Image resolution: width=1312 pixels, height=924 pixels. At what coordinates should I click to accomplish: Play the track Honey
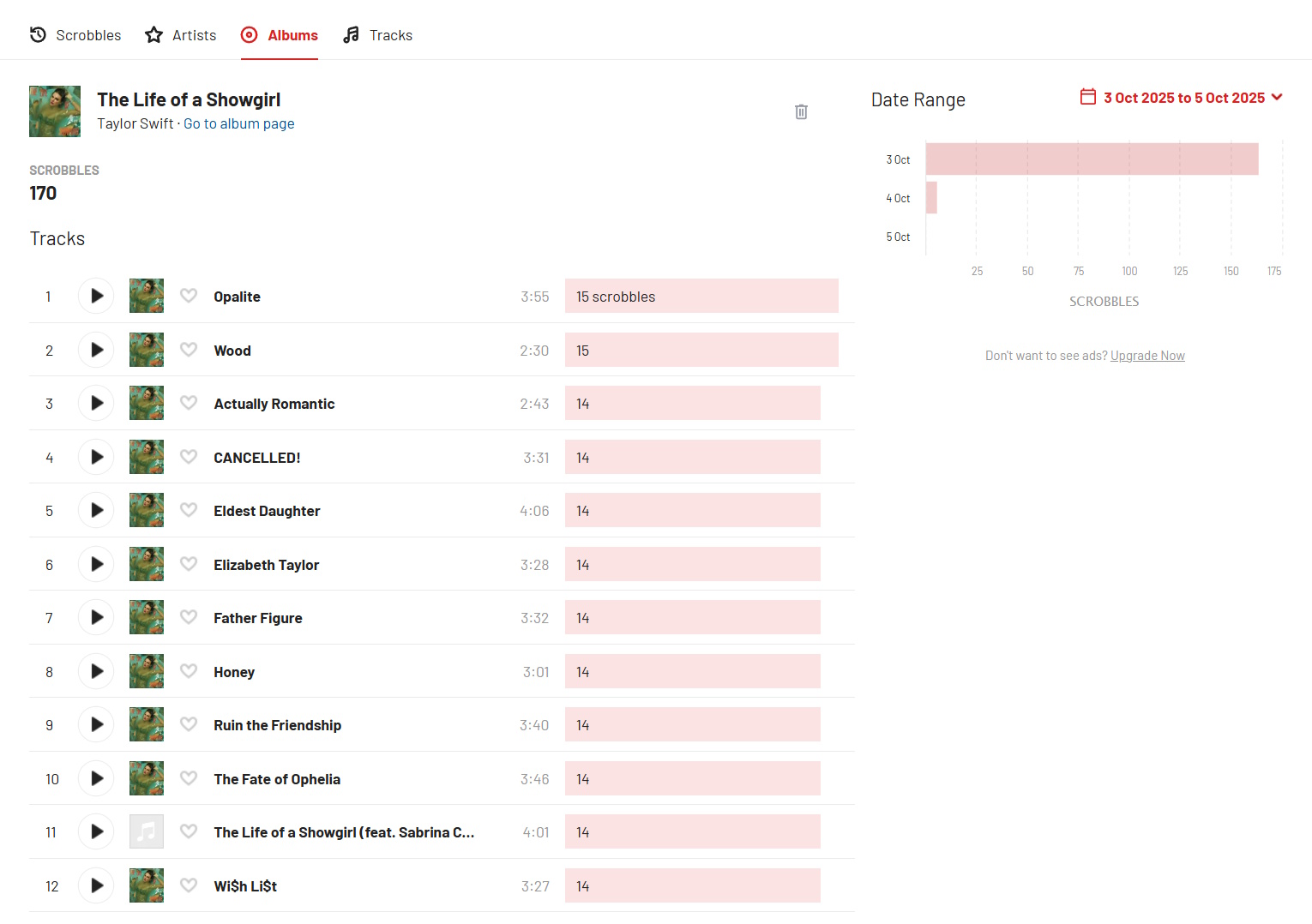pos(96,671)
